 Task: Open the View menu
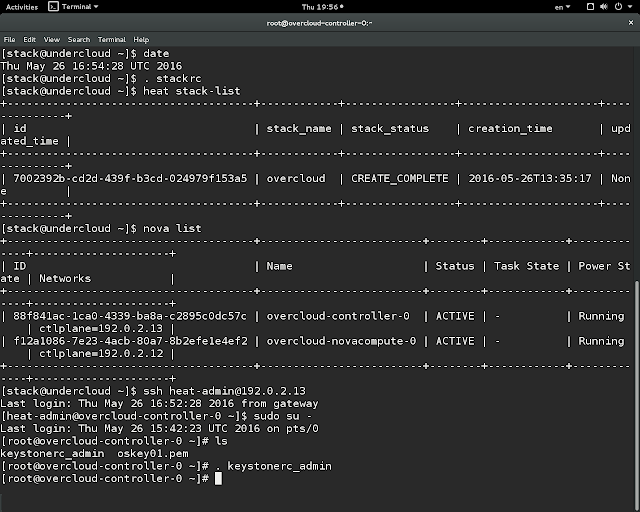51,39
